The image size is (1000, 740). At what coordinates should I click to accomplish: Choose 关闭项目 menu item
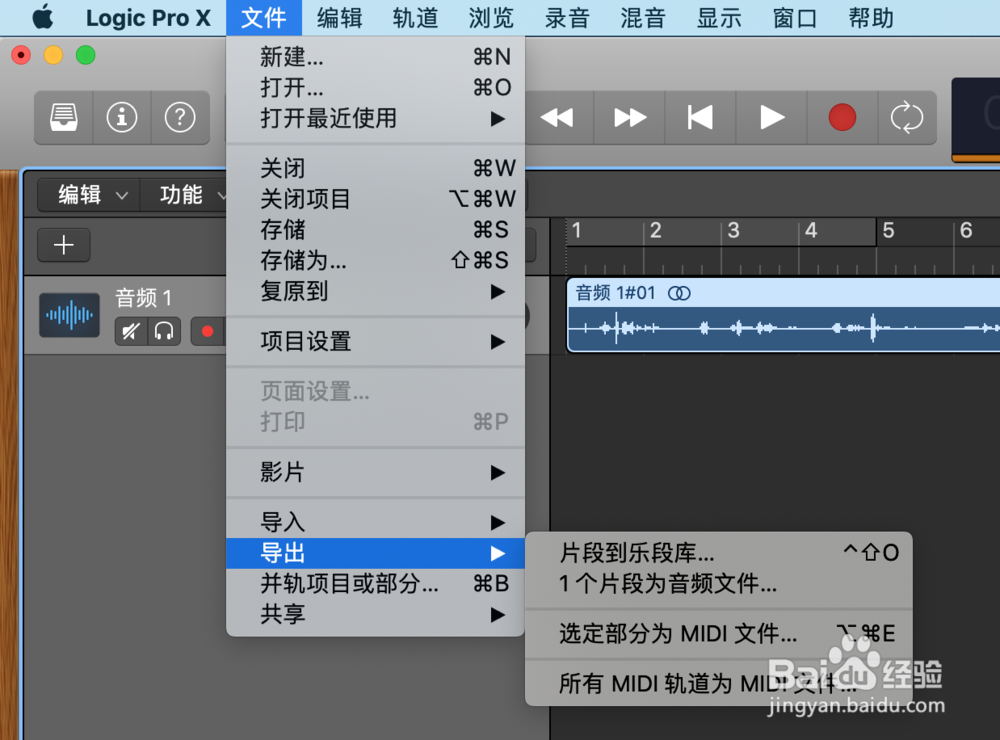(376, 199)
